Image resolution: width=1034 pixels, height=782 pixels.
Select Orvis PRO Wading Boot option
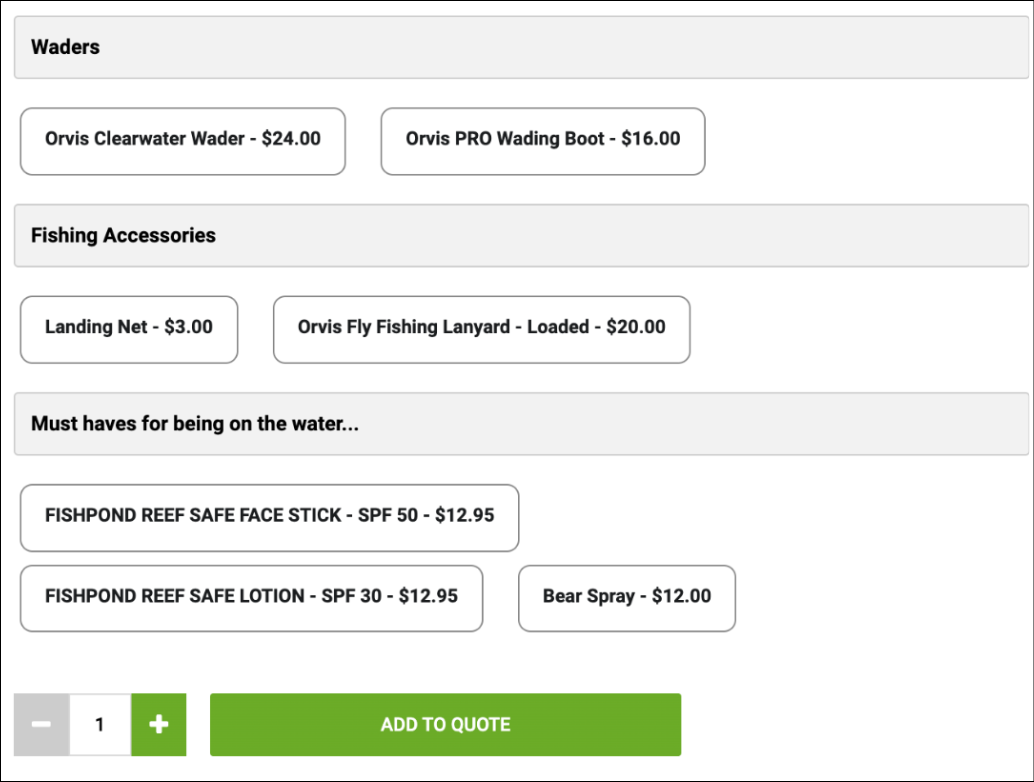(x=542, y=141)
